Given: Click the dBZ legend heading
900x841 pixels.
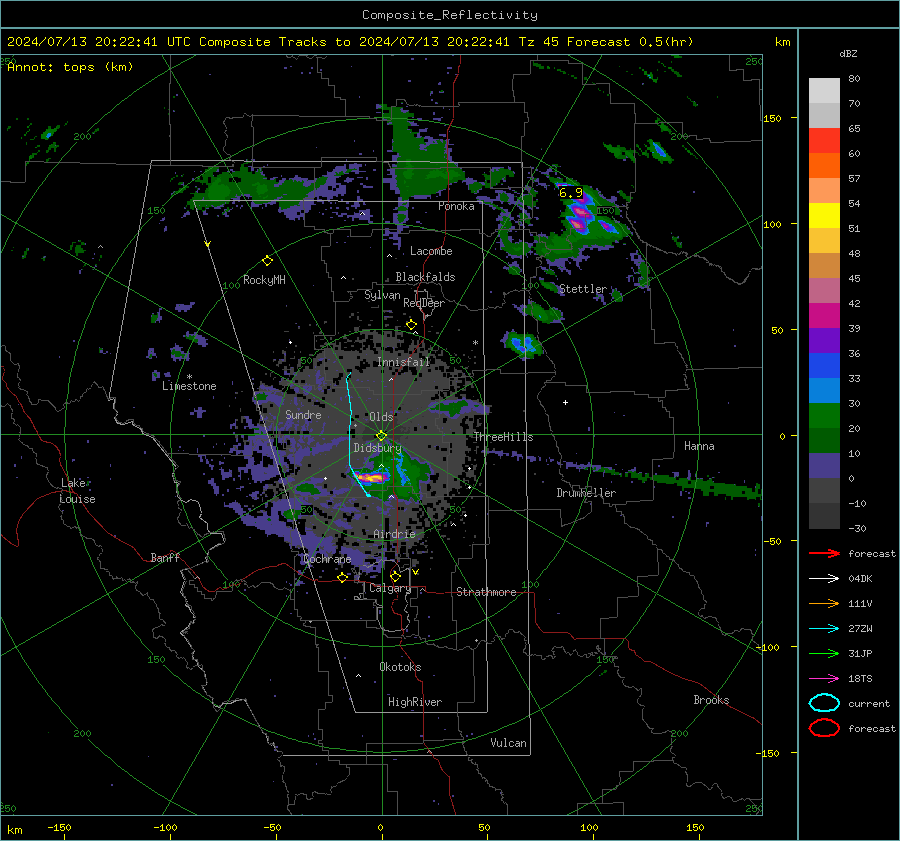Looking at the screenshot, I should click(x=848, y=54).
